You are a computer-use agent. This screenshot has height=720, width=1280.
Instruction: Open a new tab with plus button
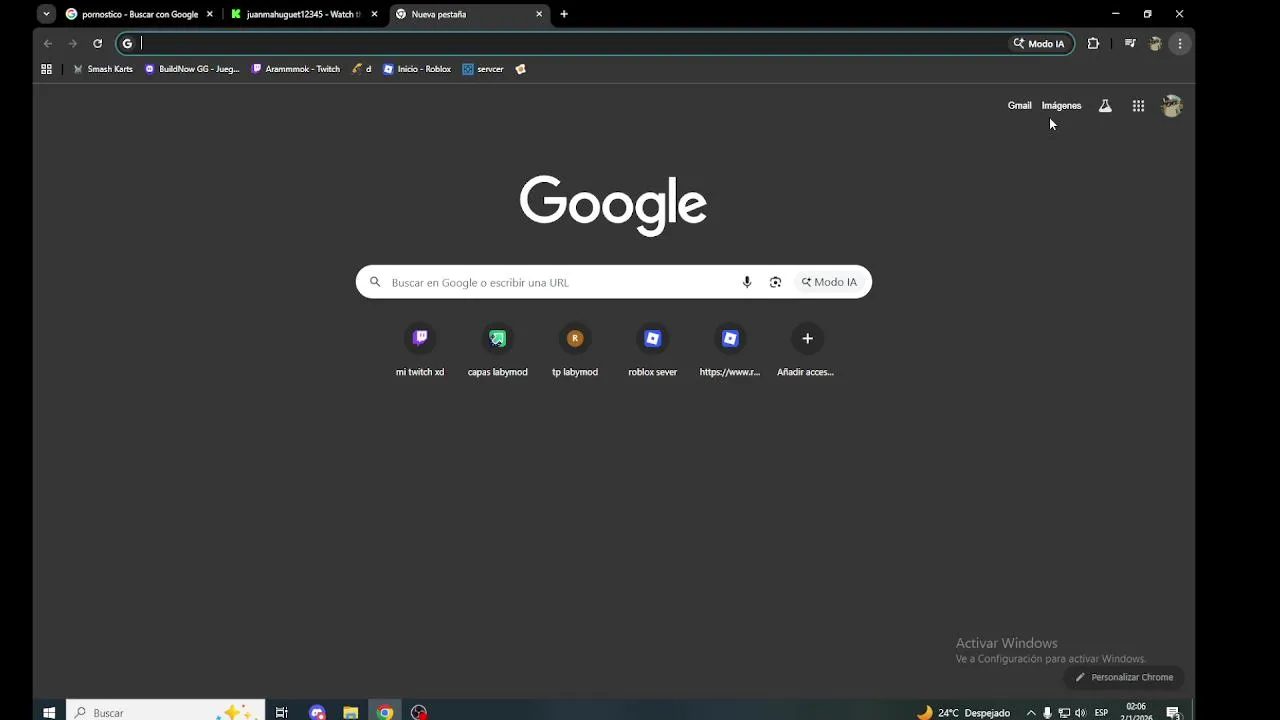click(564, 14)
